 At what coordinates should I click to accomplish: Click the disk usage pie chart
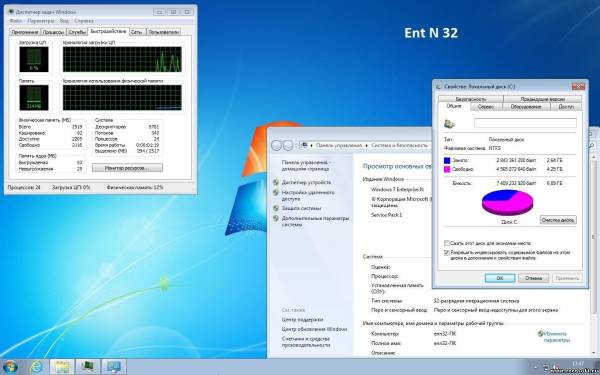click(507, 202)
